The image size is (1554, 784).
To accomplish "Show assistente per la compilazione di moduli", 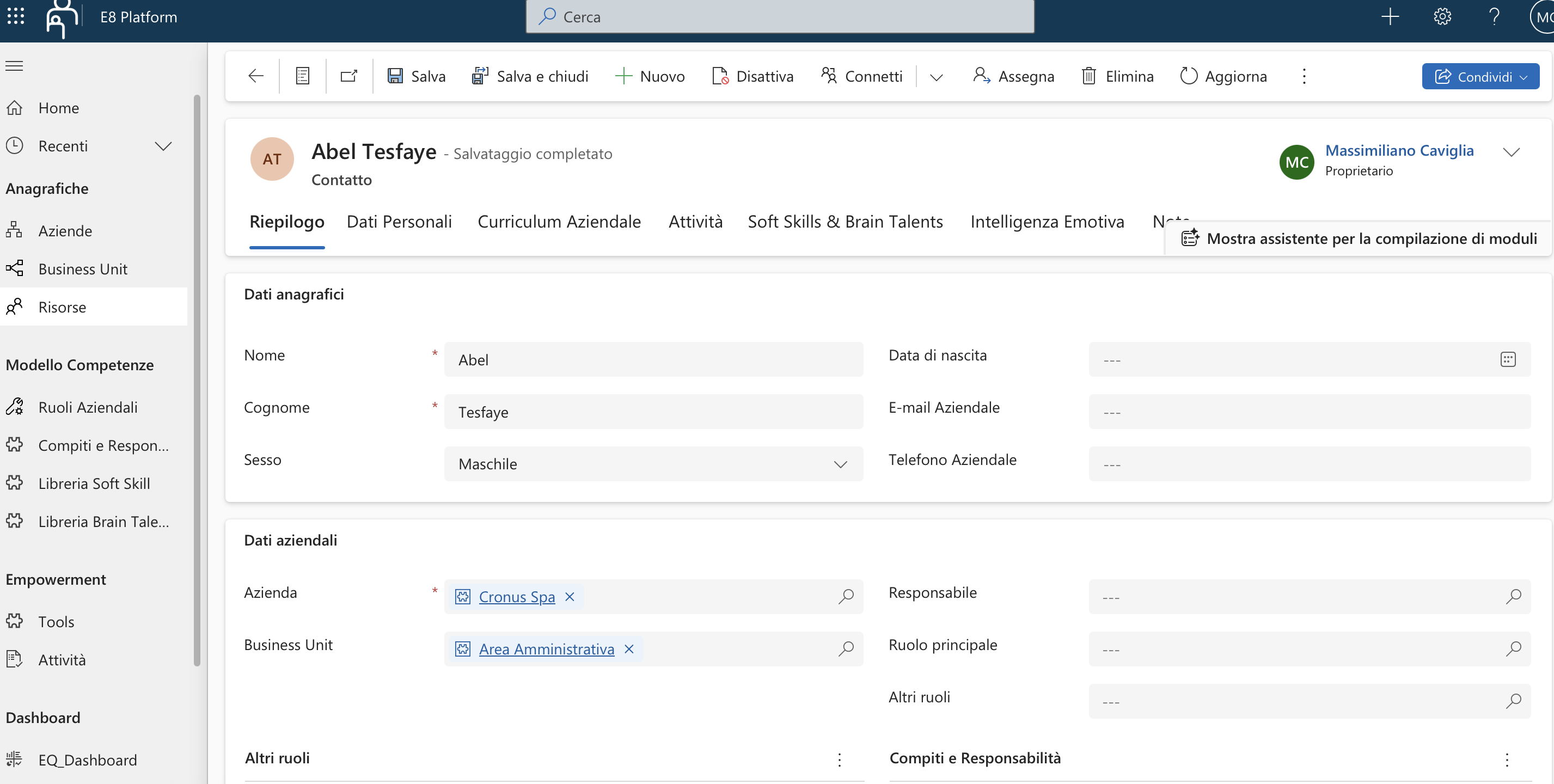I will [x=1359, y=238].
